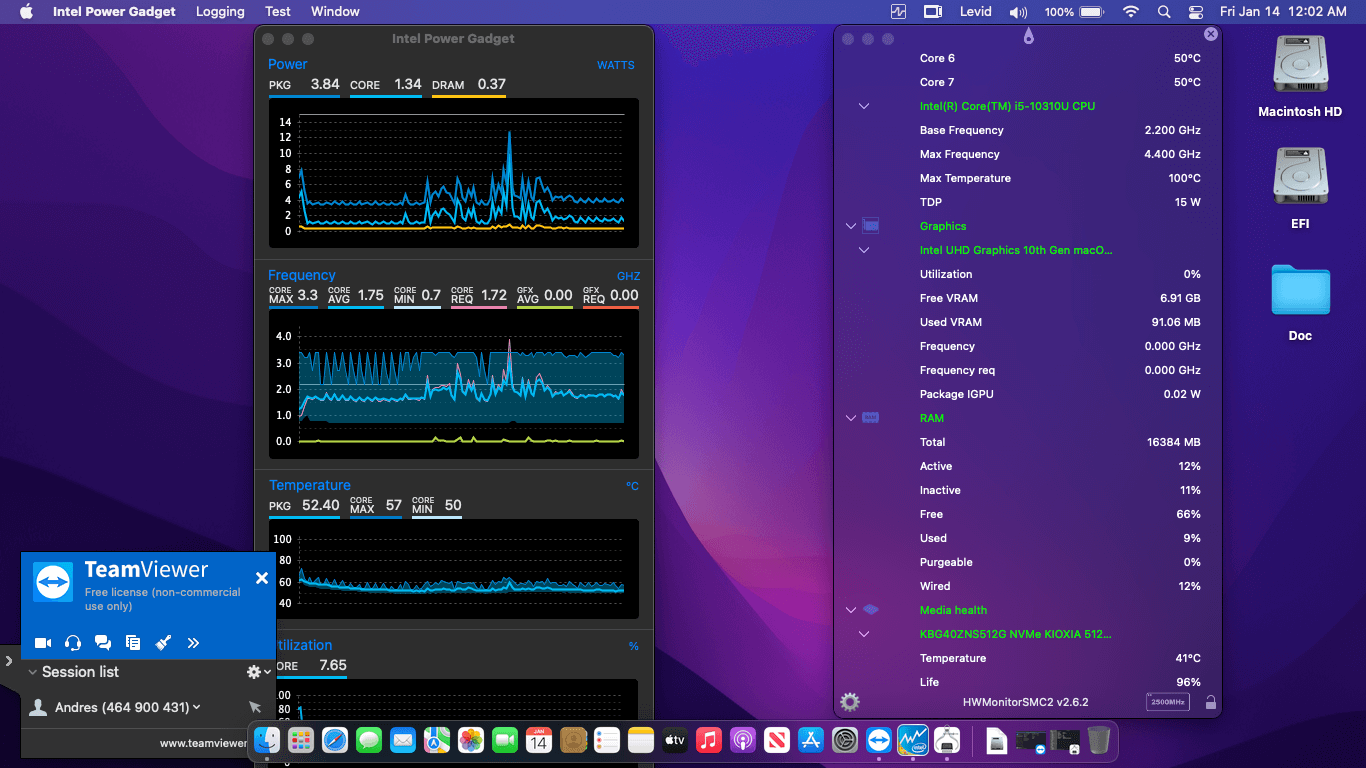Click °C unit label in Temperature section
1366x768 pixels.
coord(632,486)
